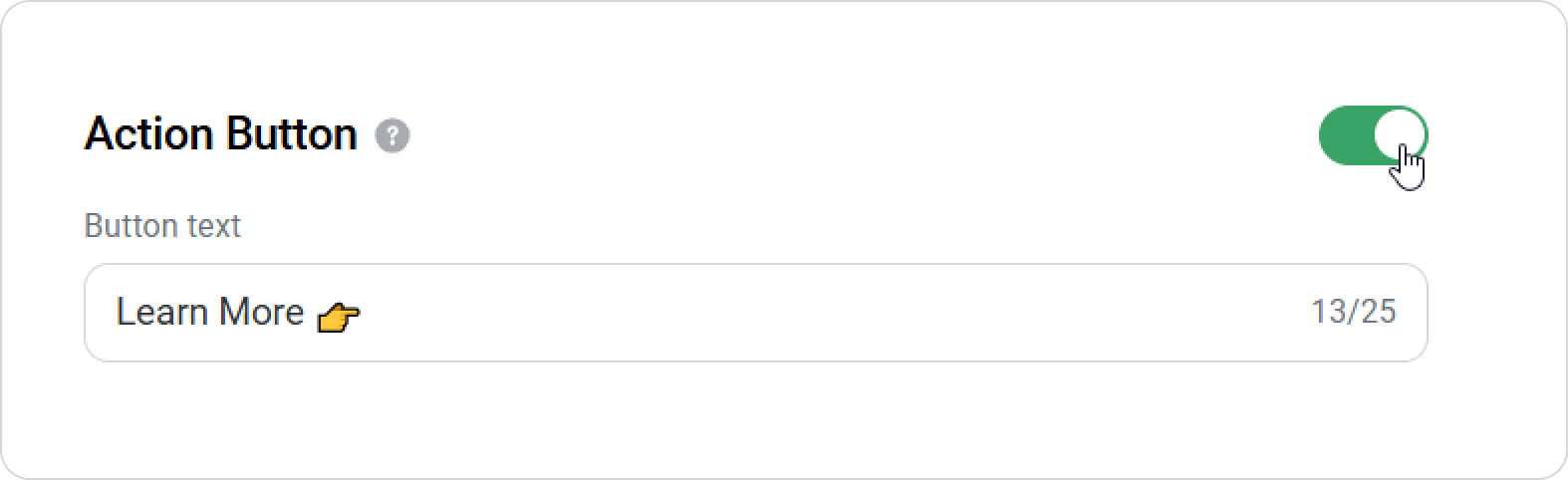Turn off the green Action Button switch

[1373, 135]
